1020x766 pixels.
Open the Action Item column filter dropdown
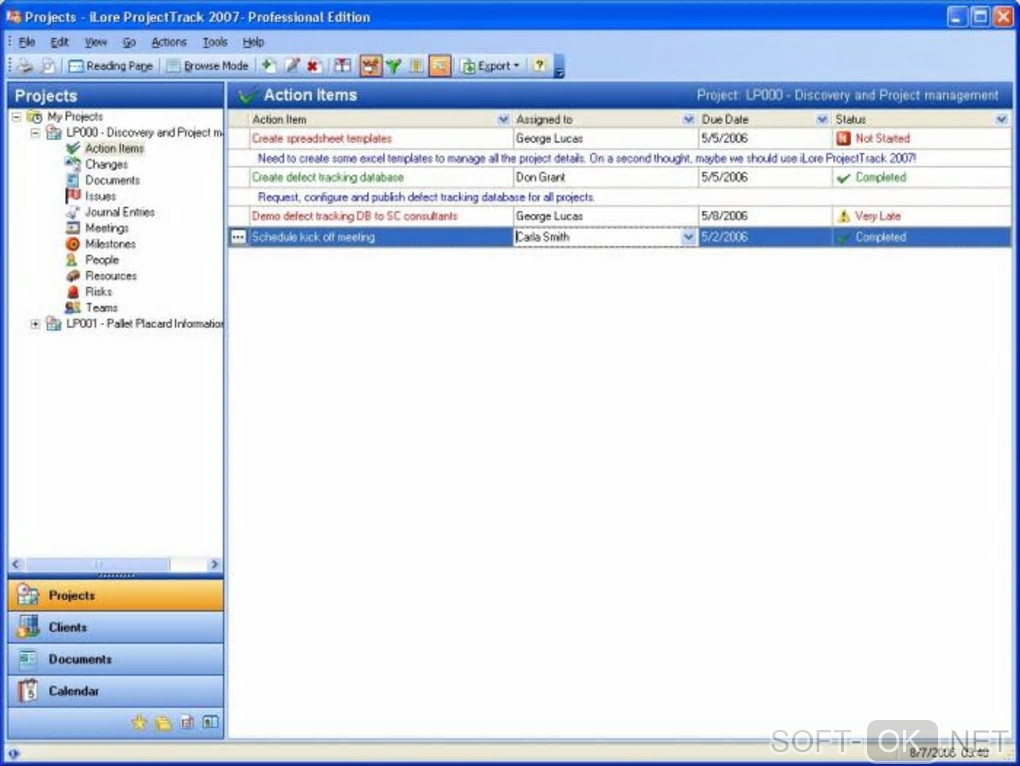502,120
